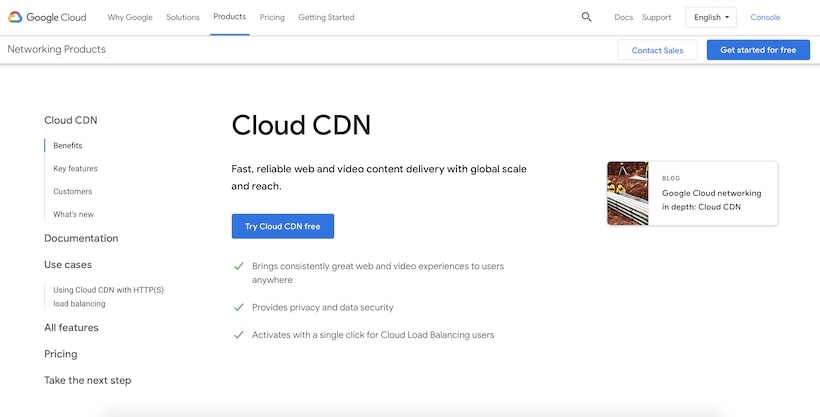The image size is (820, 417).
Task: Open the Solutions menu
Action: pyautogui.click(x=183, y=17)
